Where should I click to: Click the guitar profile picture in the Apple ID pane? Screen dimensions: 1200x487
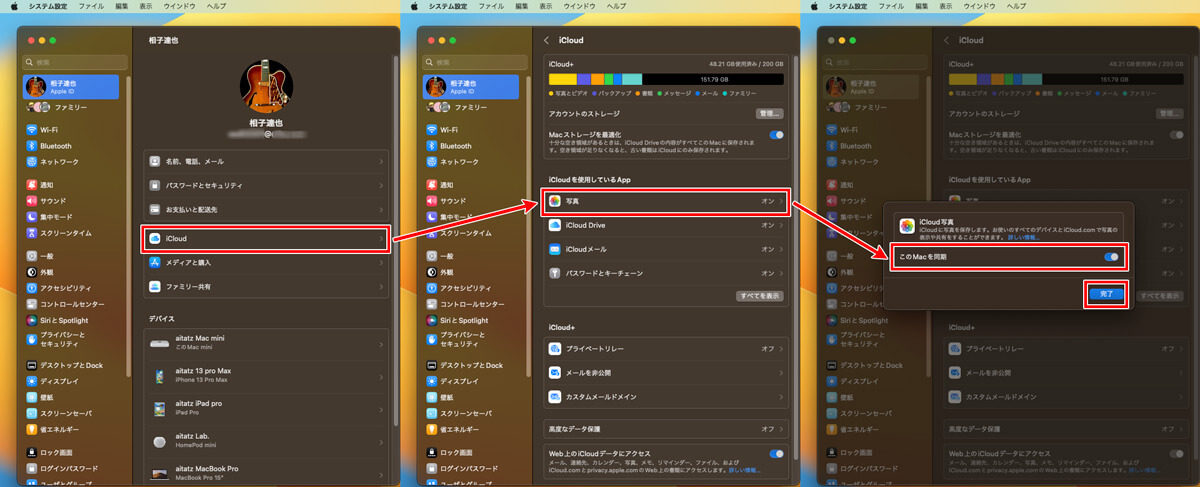tap(266, 87)
